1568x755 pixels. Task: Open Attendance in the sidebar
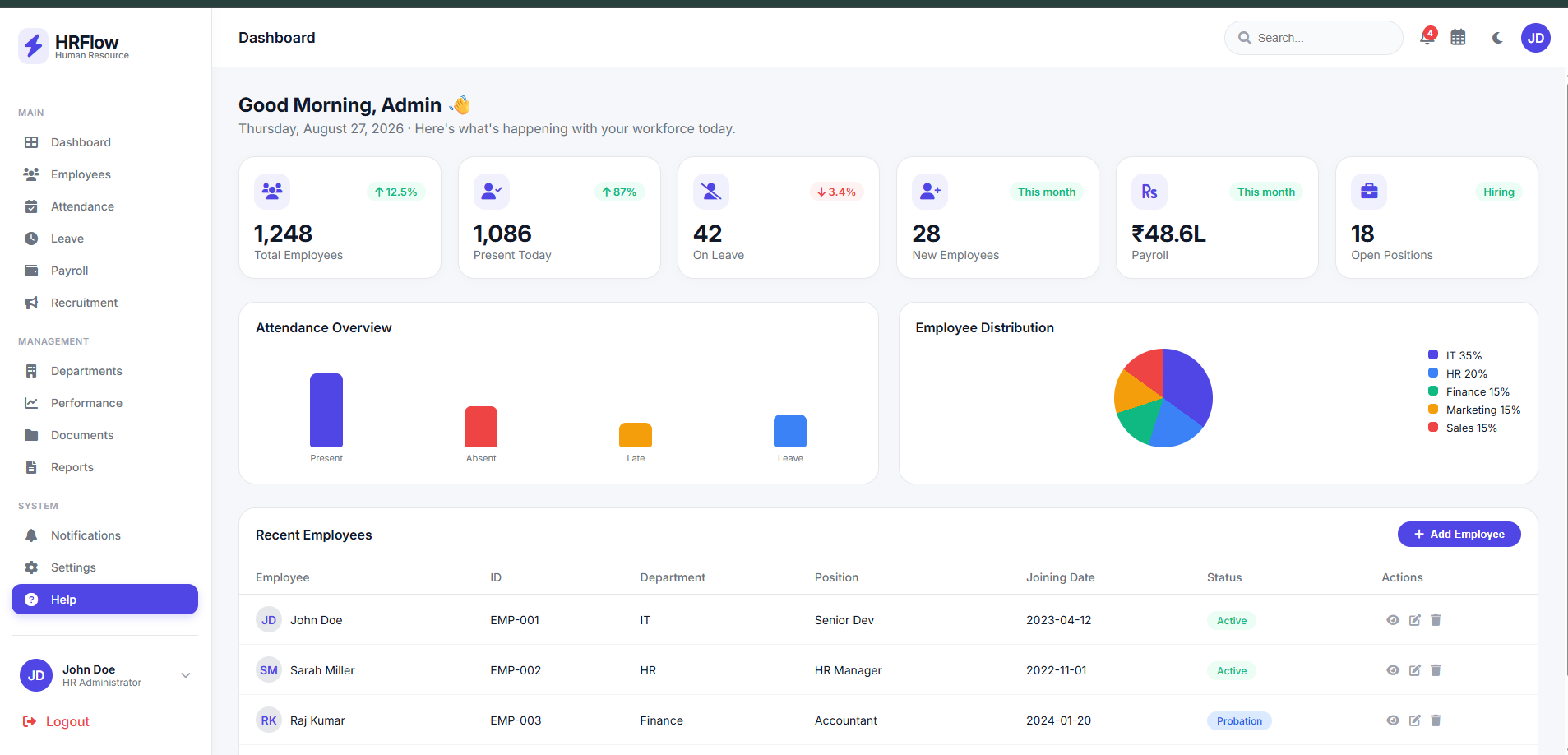[104, 206]
